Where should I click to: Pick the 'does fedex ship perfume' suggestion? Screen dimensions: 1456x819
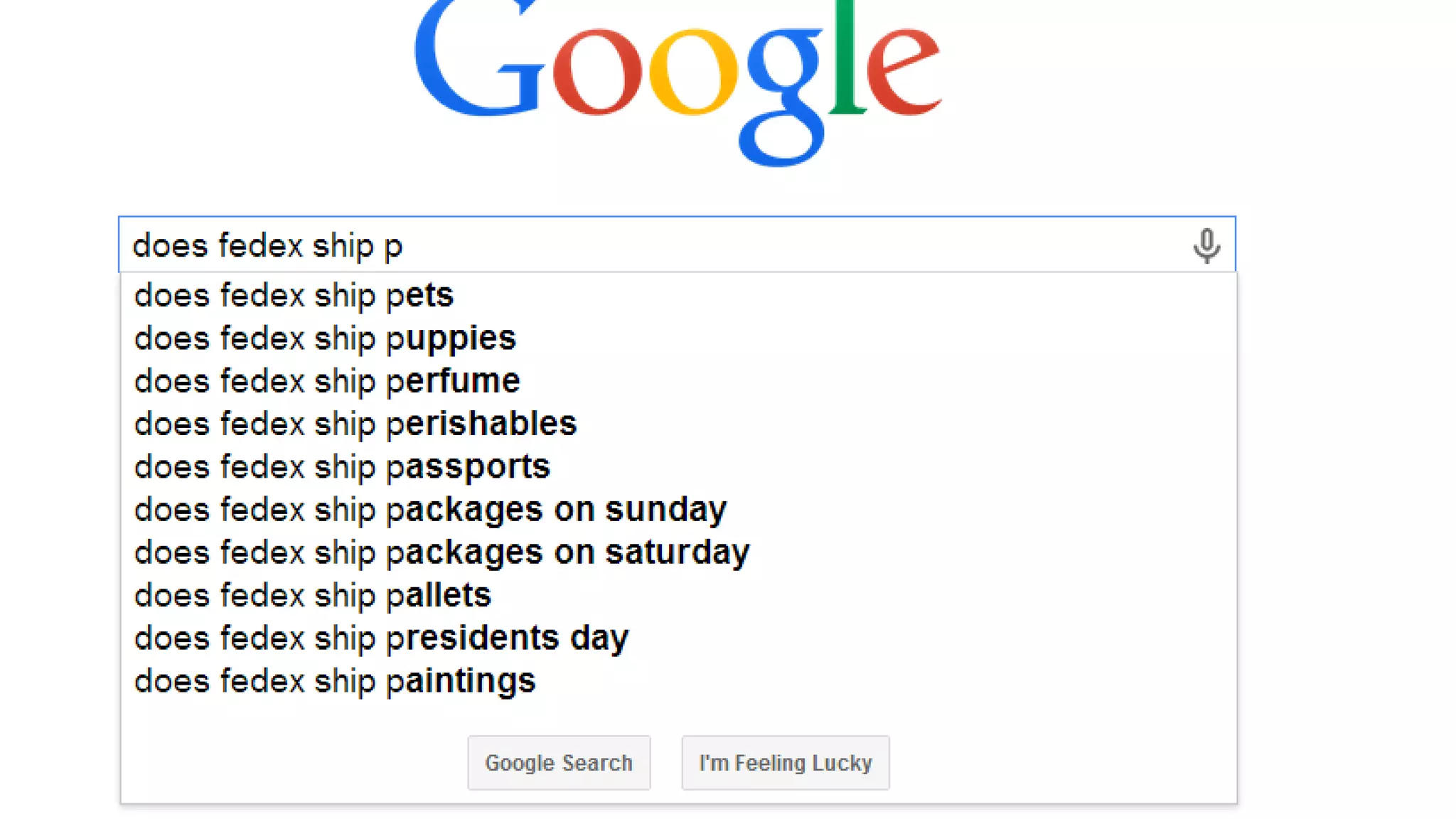click(327, 381)
